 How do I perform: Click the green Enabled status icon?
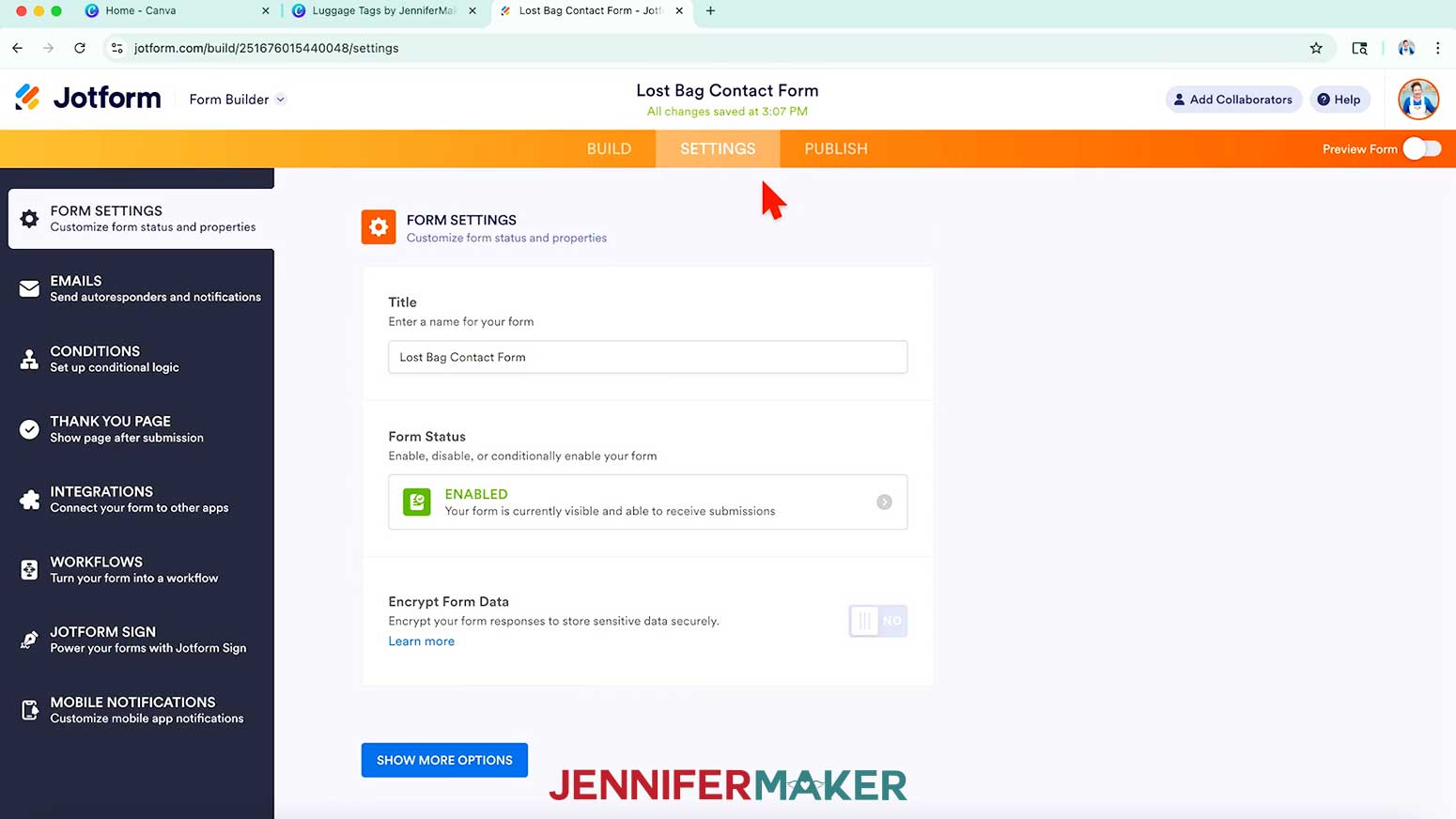417,502
